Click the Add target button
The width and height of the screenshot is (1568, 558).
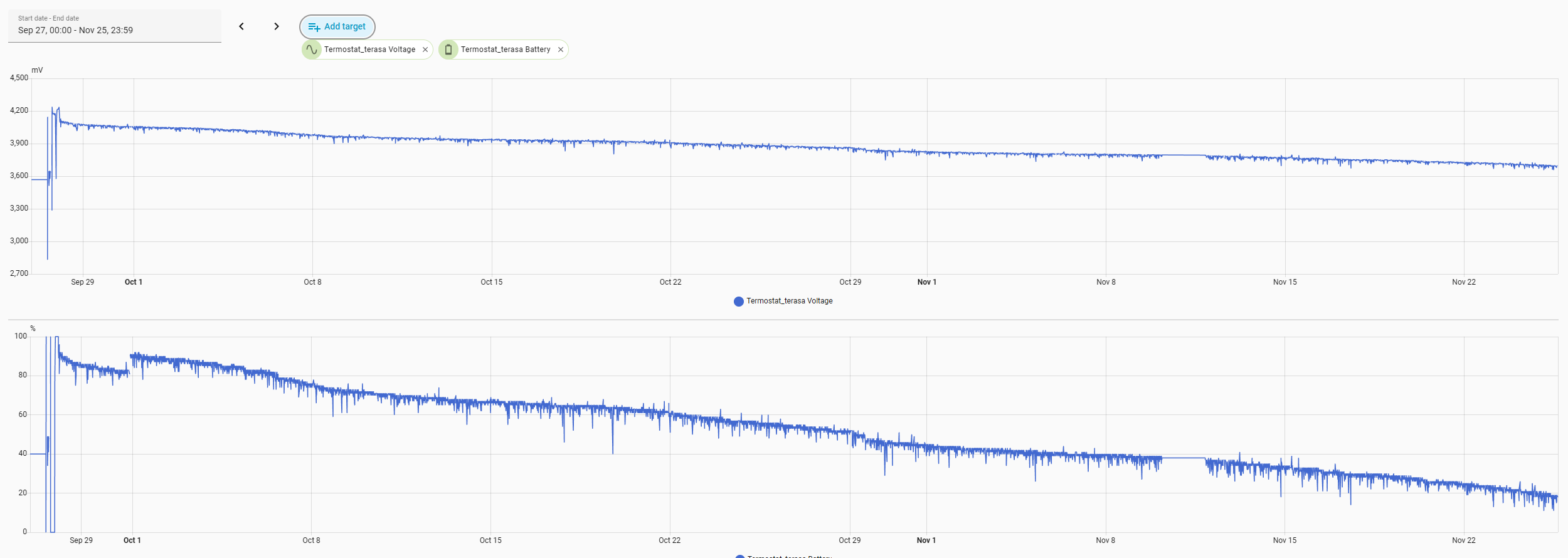pyautogui.click(x=337, y=27)
